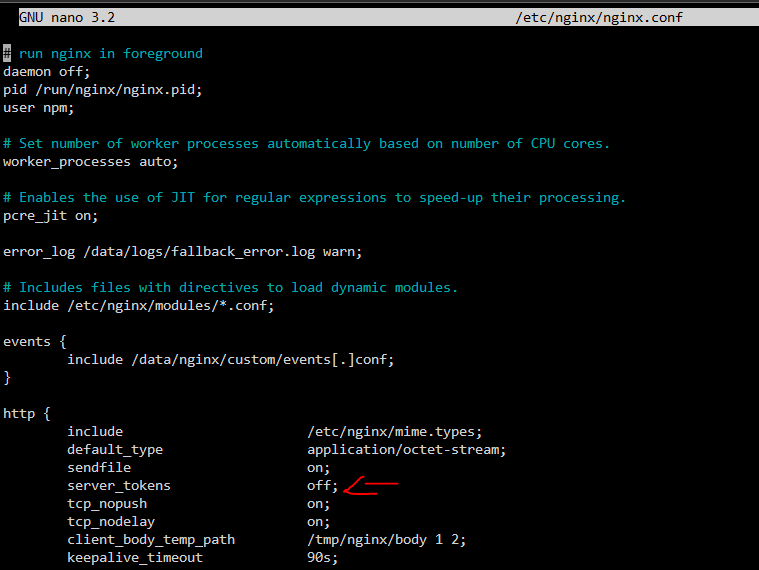Click the /etc/nginx/nginx.conf filename in the title bar

(x=599, y=17)
